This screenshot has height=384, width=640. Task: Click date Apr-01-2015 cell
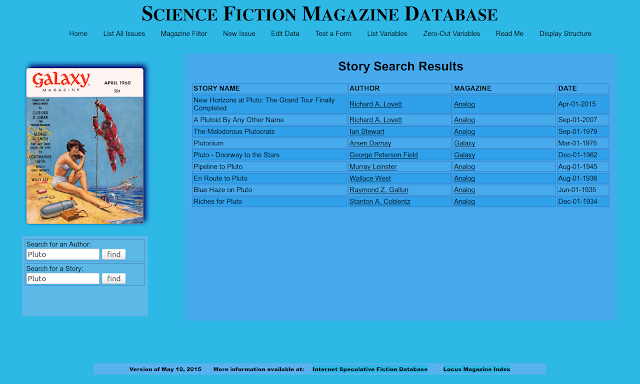pyautogui.click(x=583, y=104)
